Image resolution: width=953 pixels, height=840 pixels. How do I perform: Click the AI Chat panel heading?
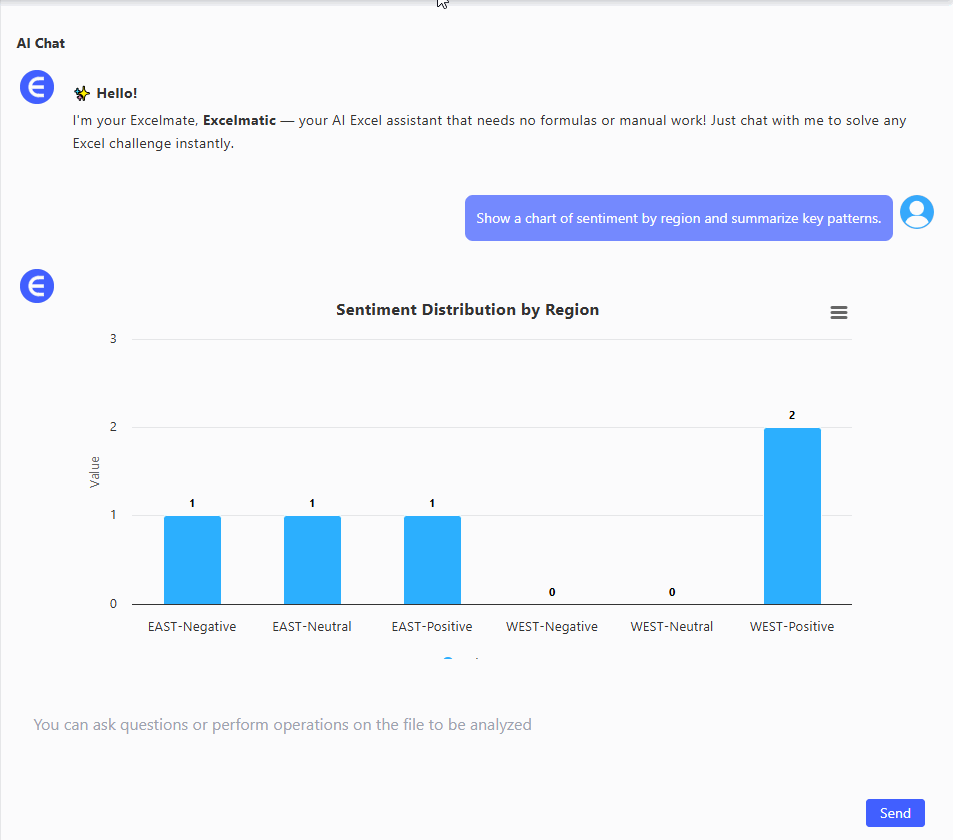click(x=41, y=43)
